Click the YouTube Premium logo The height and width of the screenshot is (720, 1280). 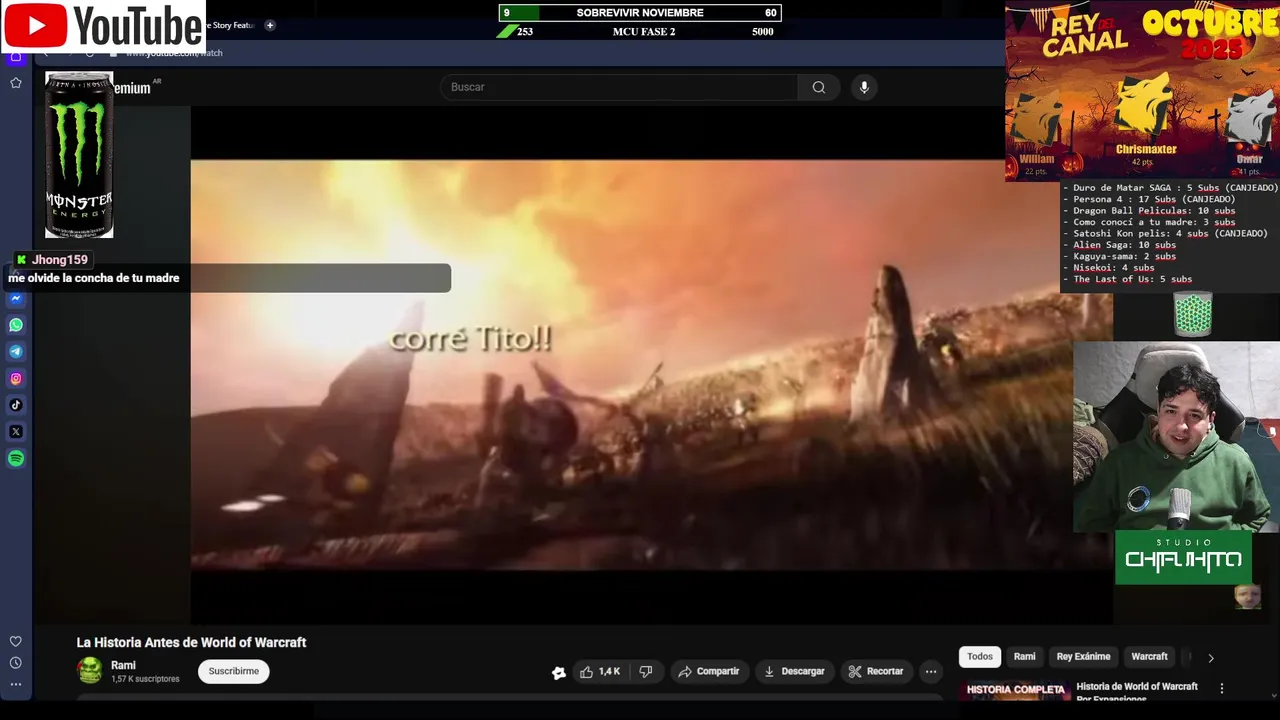tap(132, 88)
